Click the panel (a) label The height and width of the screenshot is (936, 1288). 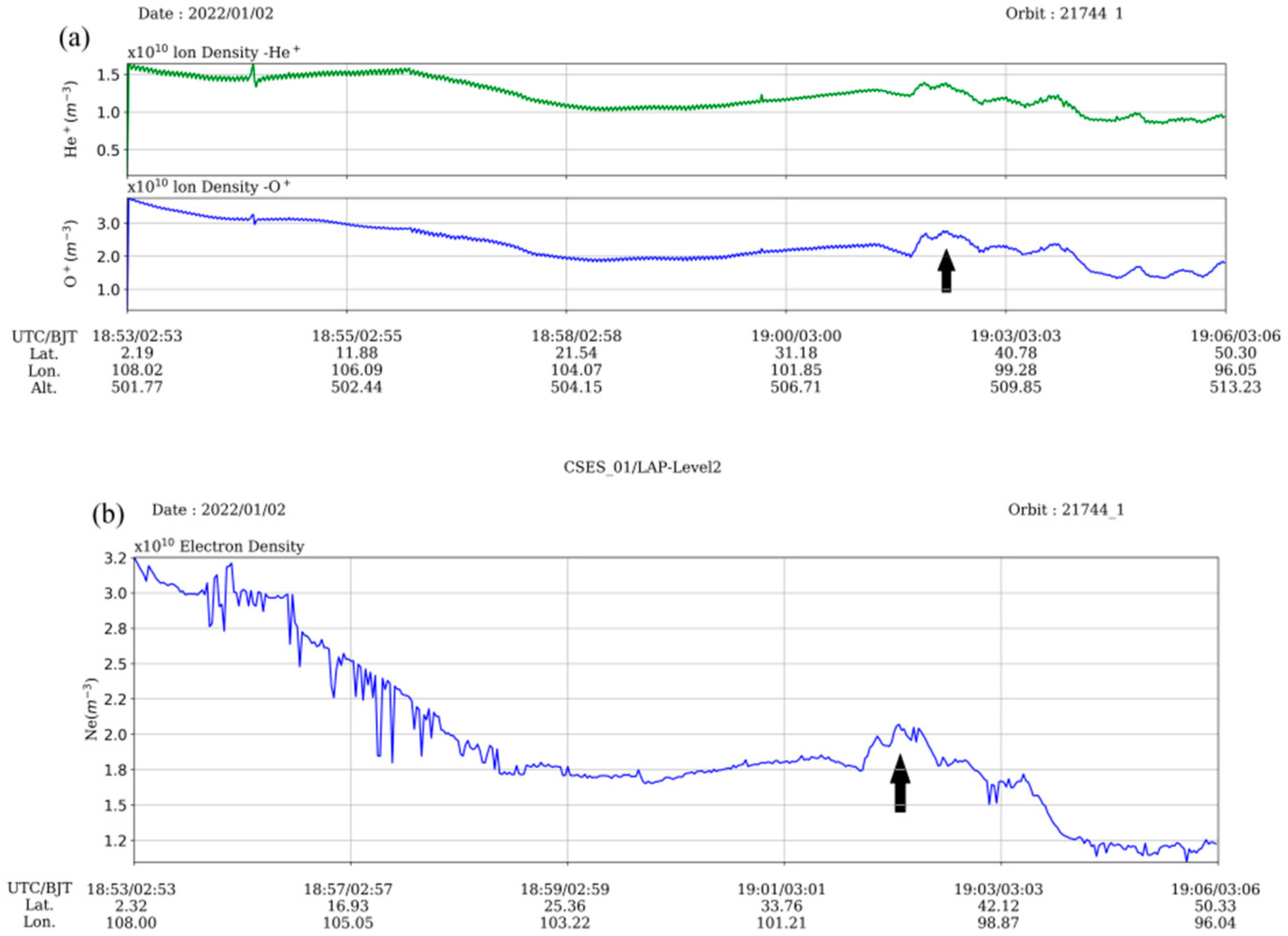[74, 38]
